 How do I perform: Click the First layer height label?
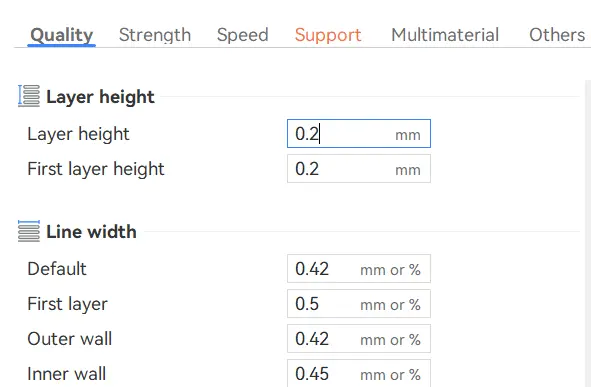pos(96,169)
